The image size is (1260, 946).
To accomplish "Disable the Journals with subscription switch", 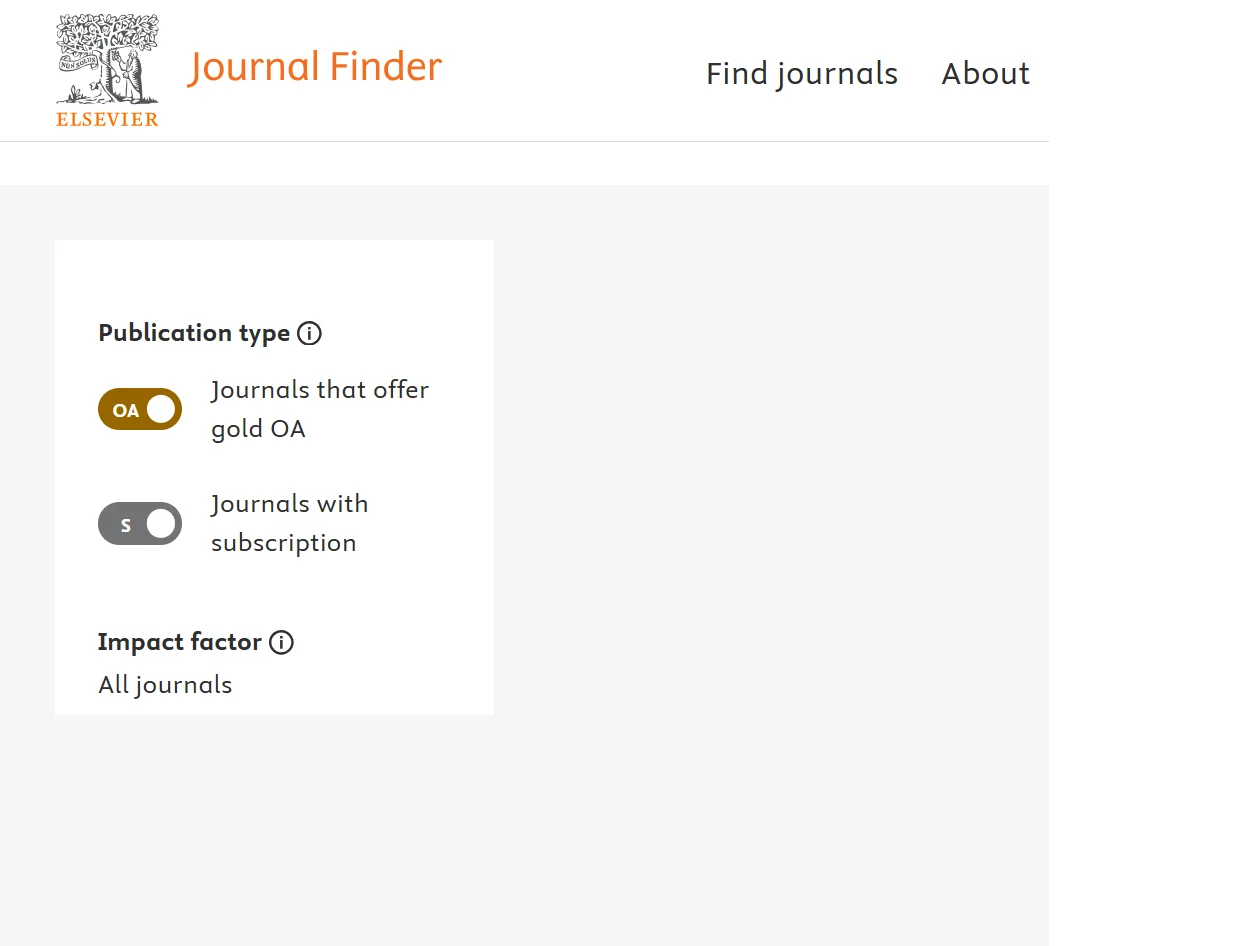I will coord(140,523).
